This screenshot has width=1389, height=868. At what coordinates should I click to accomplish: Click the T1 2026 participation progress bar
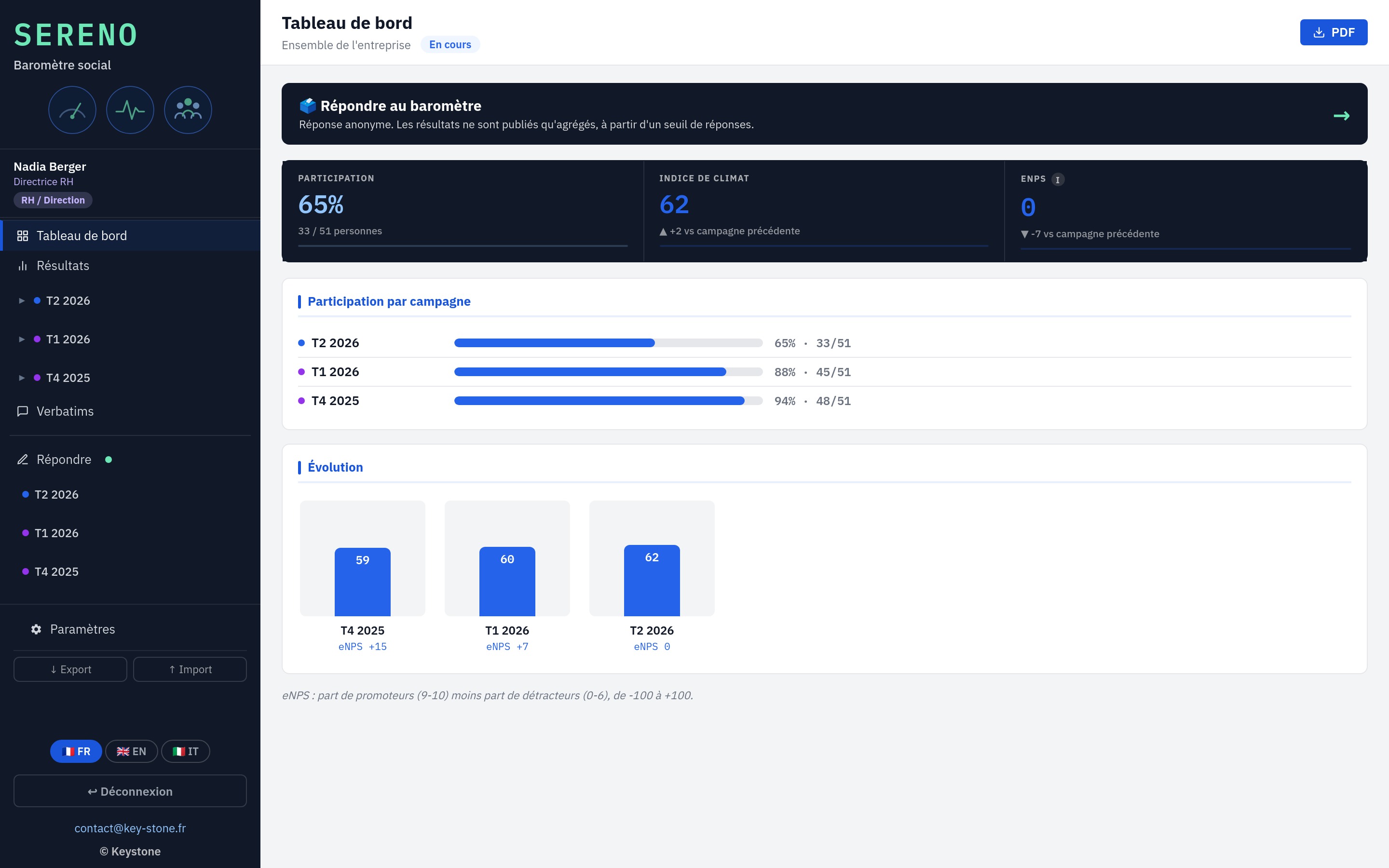(x=608, y=372)
